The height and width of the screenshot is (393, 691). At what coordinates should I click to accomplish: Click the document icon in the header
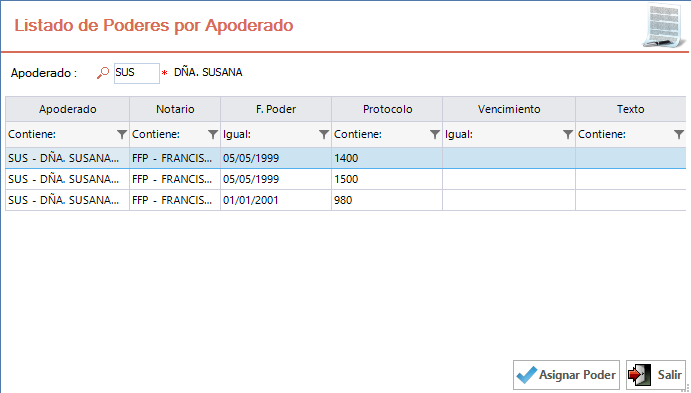click(665, 25)
